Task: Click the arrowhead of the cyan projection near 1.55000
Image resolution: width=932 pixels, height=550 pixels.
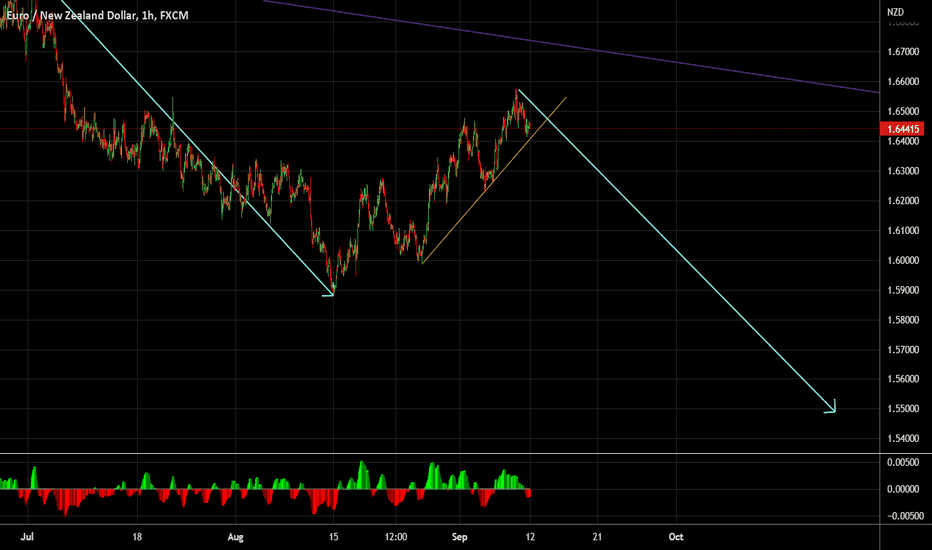Action: 831,407
